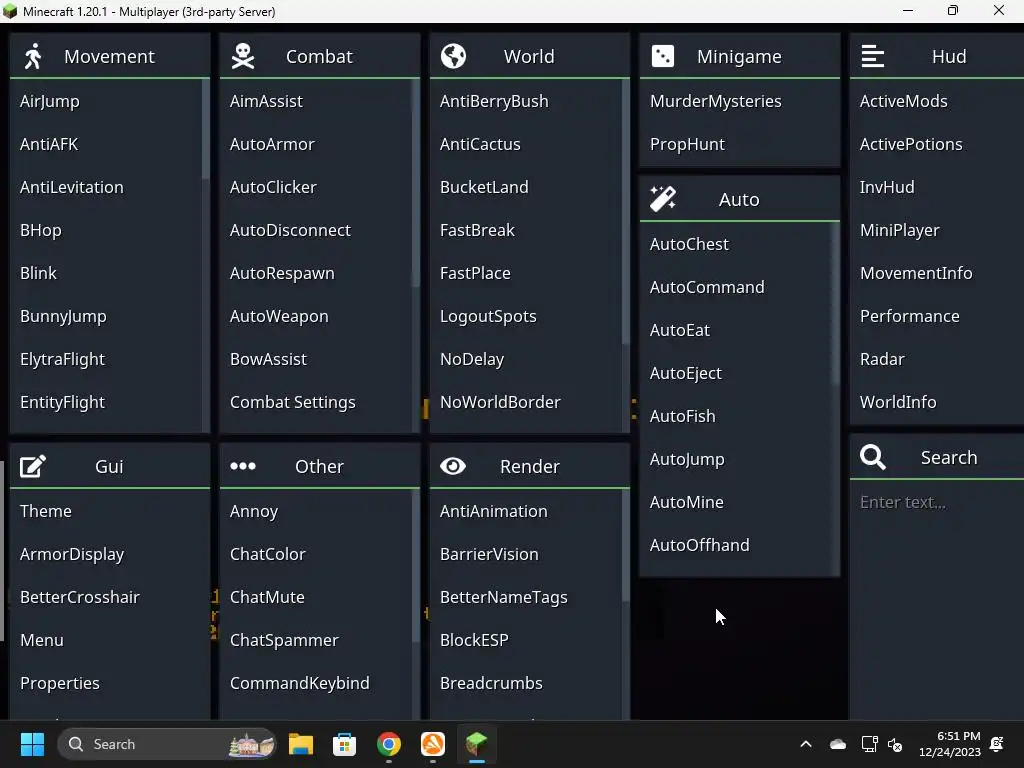The width and height of the screenshot is (1024, 768).
Task: Open the clock showing 6:51 PM
Action: 950,744
